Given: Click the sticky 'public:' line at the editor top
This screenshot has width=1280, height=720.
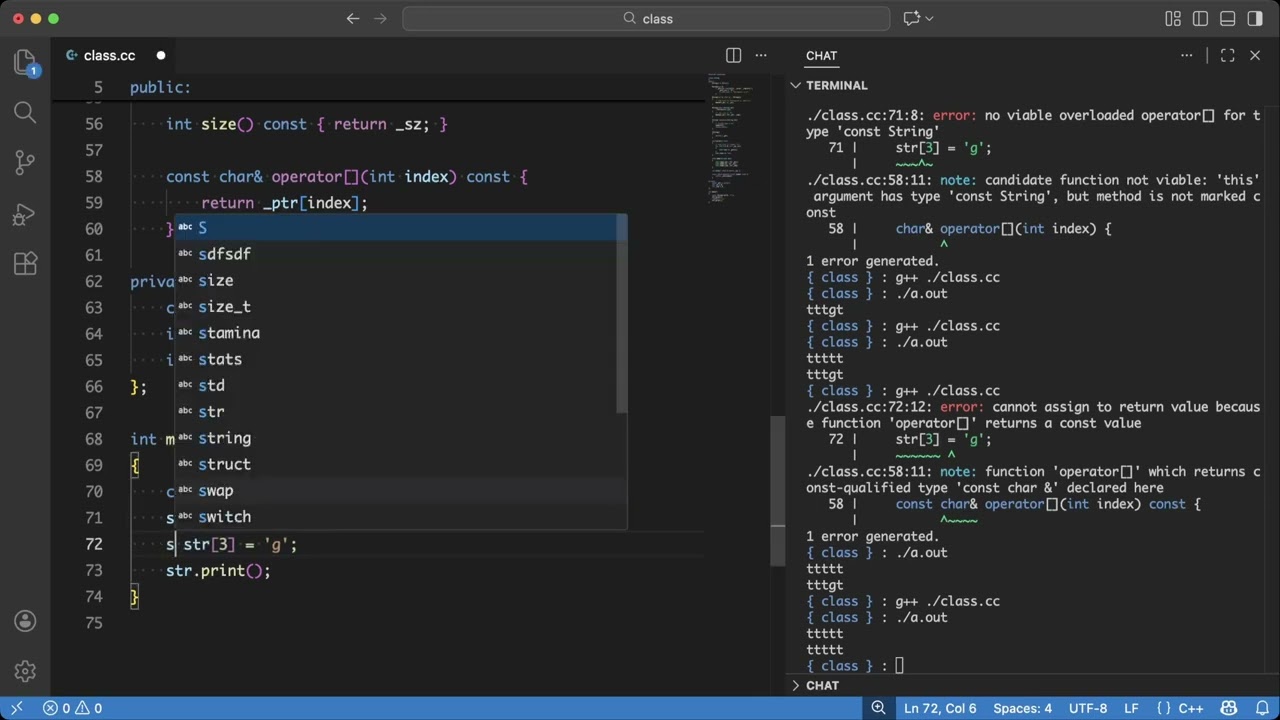Looking at the screenshot, I should point(160,88).
